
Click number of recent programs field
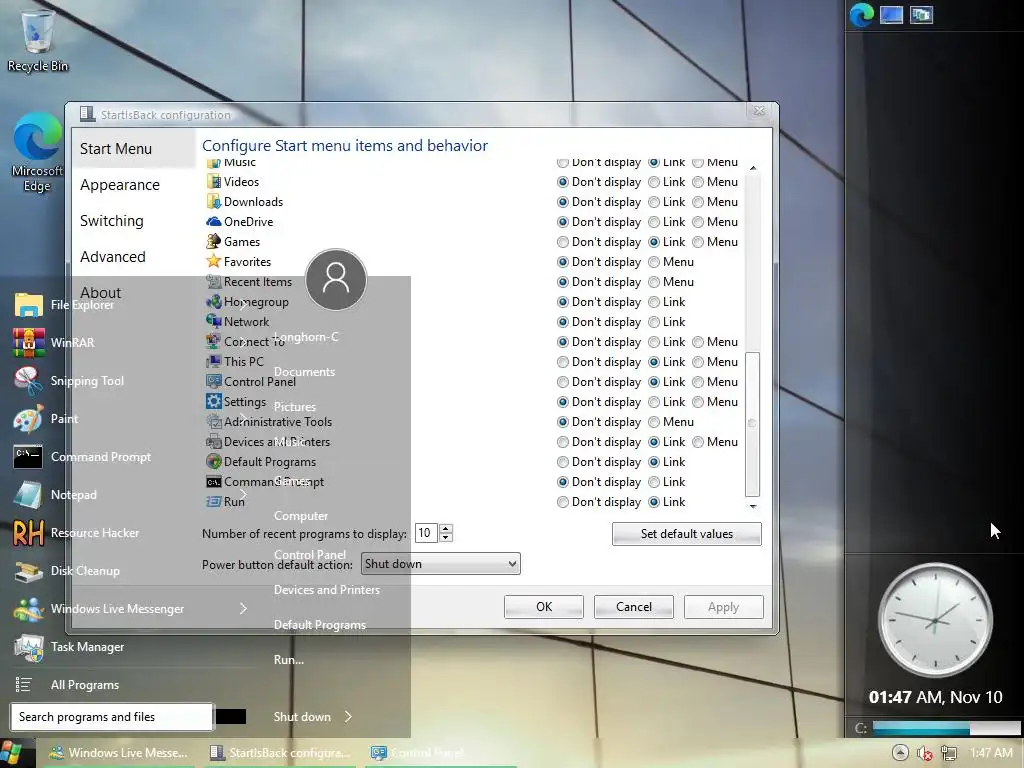click(426, 533)
